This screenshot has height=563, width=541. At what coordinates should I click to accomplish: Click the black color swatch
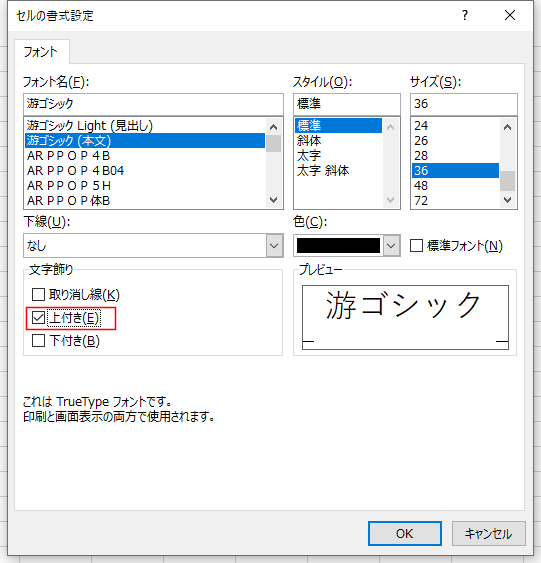338,246
